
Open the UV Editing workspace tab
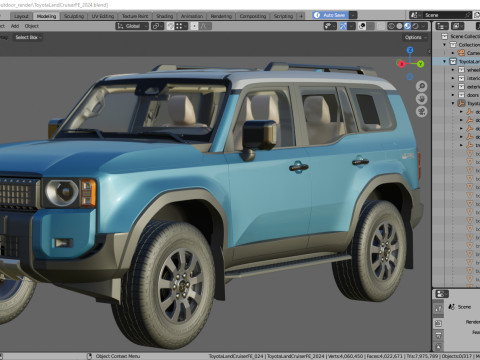pos(103,16)
